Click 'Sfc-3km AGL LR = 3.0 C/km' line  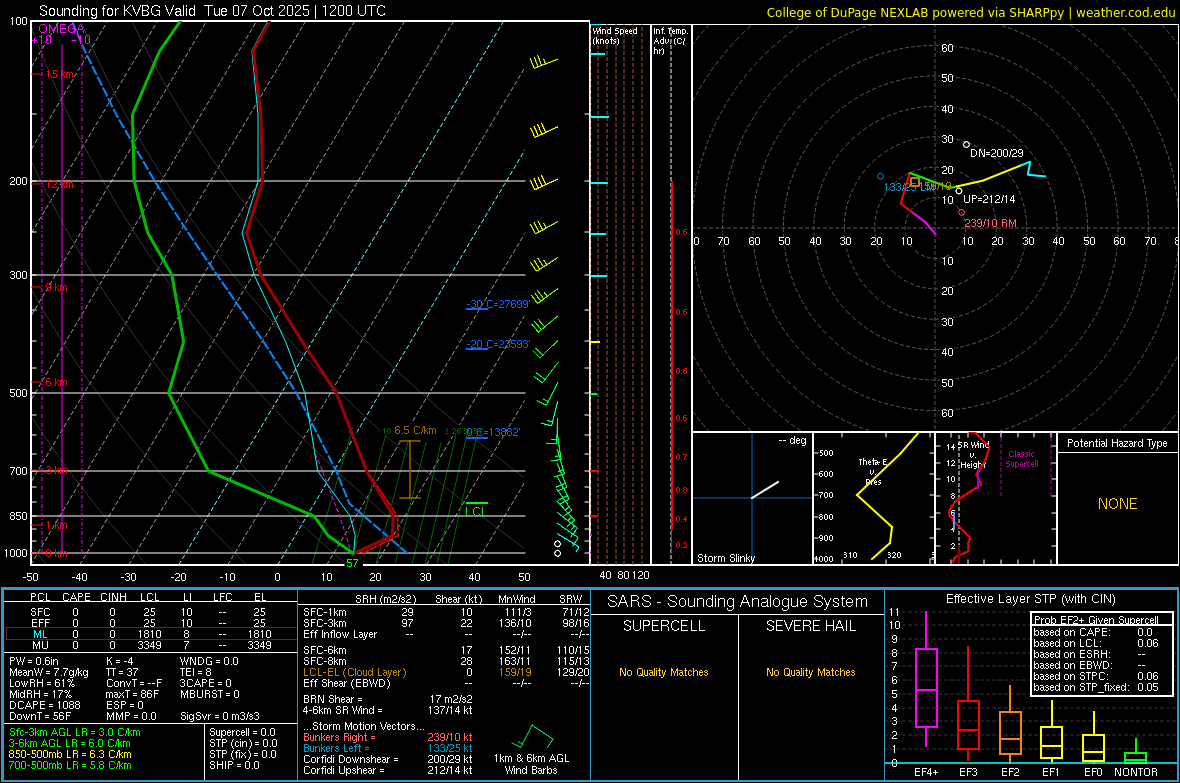pyautogui.click(x=75, y=732)
